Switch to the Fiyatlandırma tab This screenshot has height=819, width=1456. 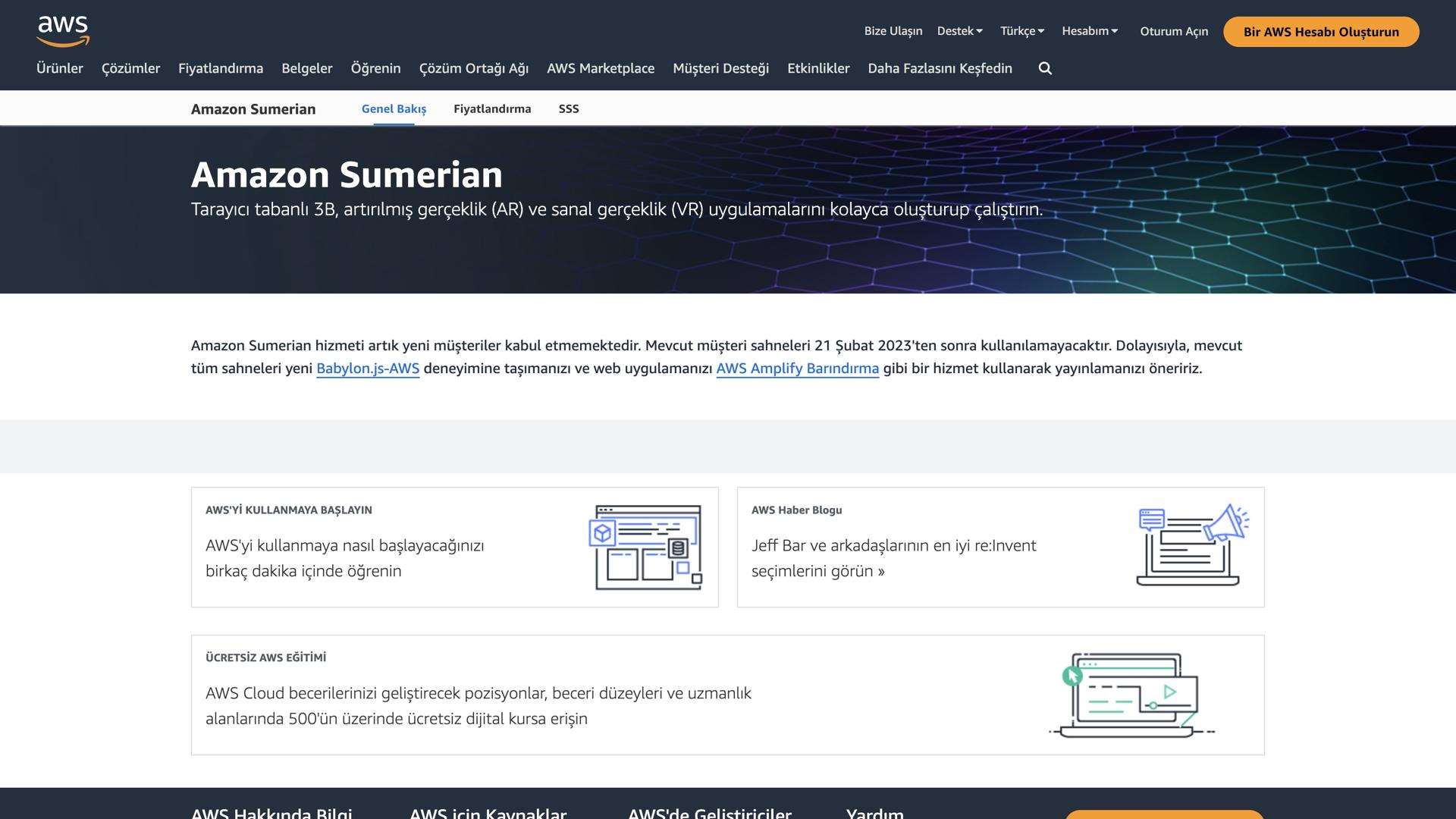[x=492, y=108]
